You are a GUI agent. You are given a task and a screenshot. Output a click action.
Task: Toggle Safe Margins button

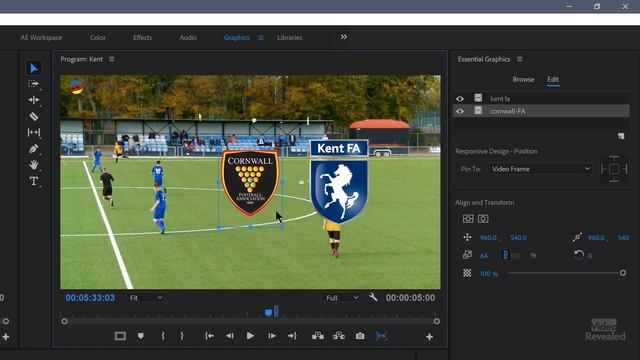pos(120,336)
